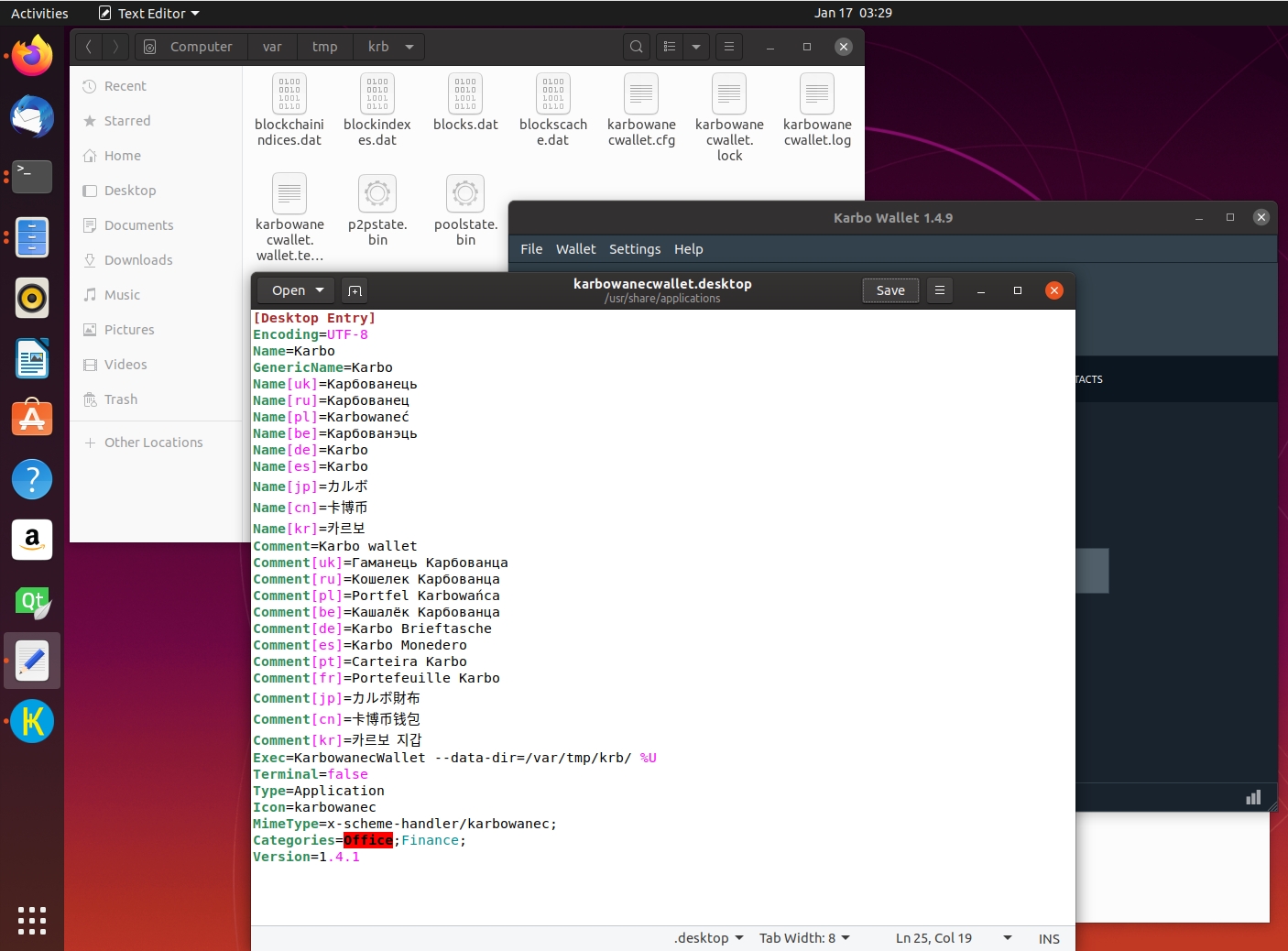Image resolution: width=1288 pixels, height=951 pixels.
Task: Go to var in the path bar
Action: tap(272, 47)
